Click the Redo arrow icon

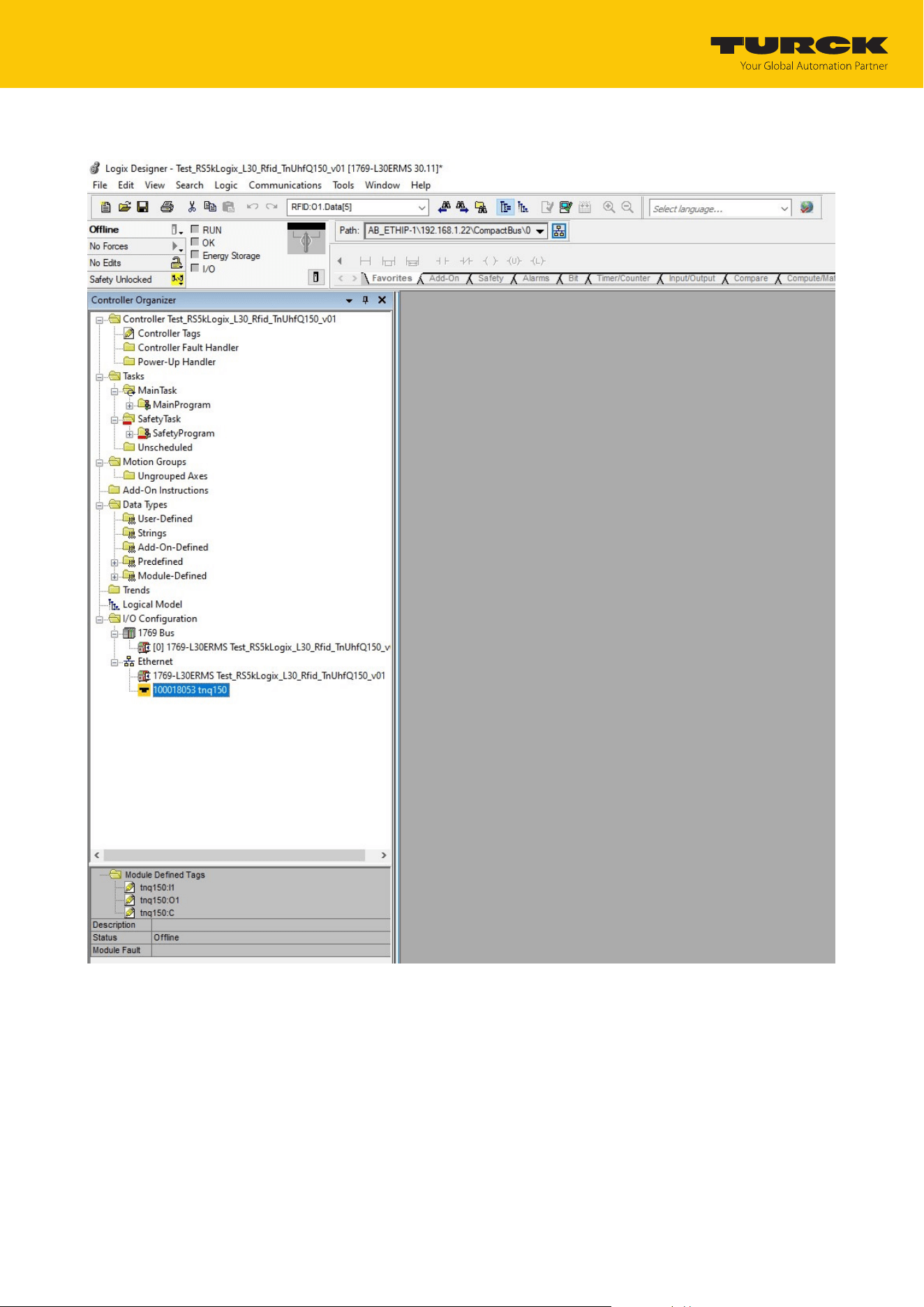[271, 207]
